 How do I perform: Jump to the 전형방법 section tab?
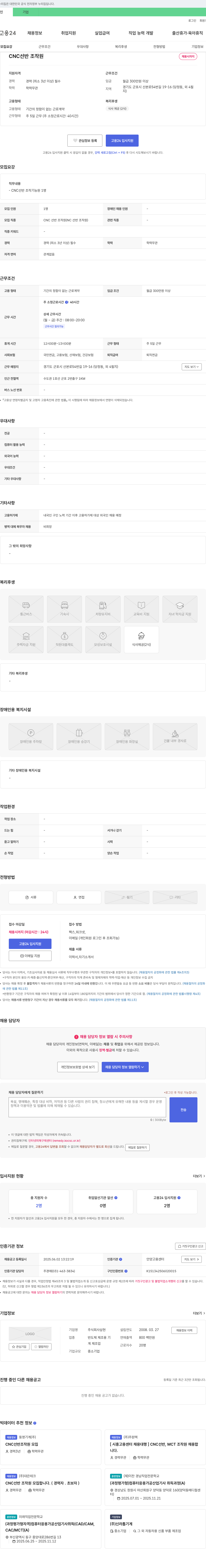159,47
